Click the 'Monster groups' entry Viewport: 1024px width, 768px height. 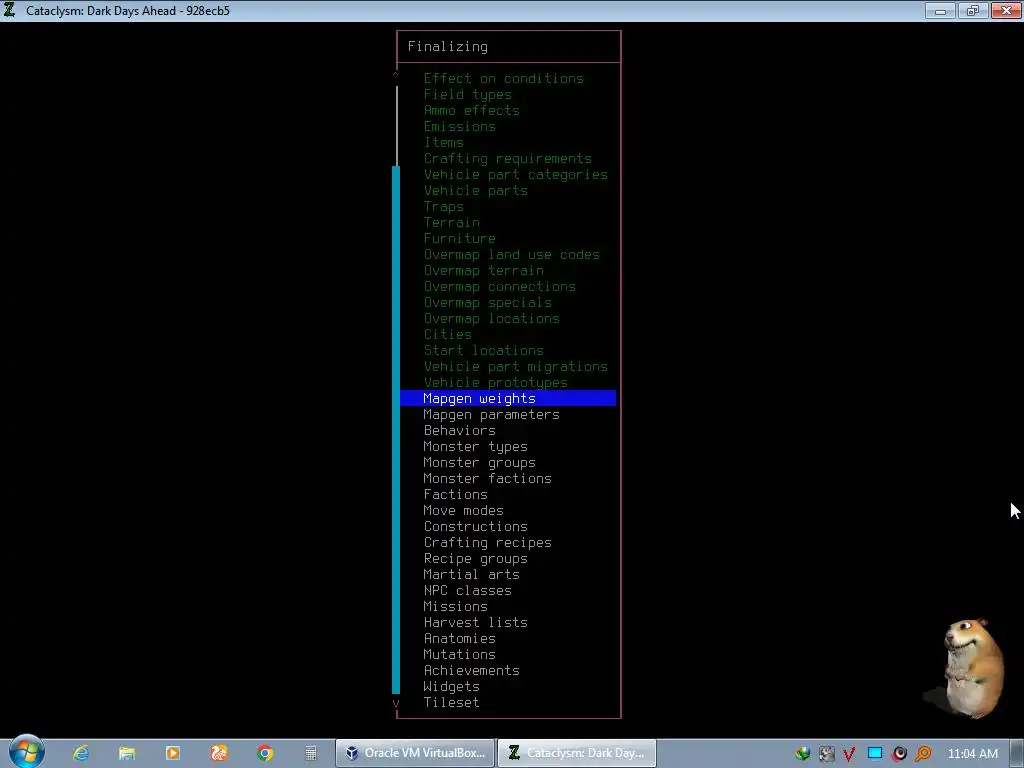click(479, 462)
